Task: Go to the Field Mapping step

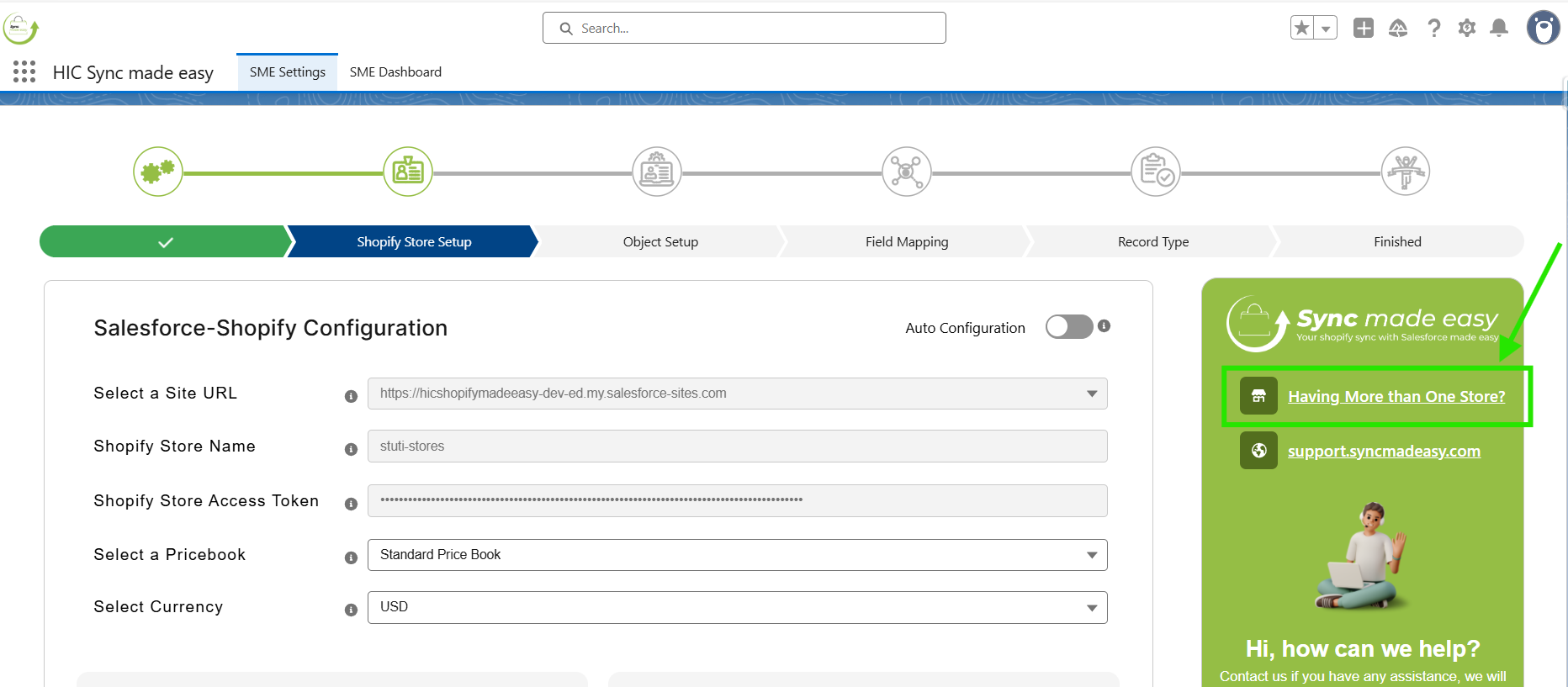Action: [906, 242]
